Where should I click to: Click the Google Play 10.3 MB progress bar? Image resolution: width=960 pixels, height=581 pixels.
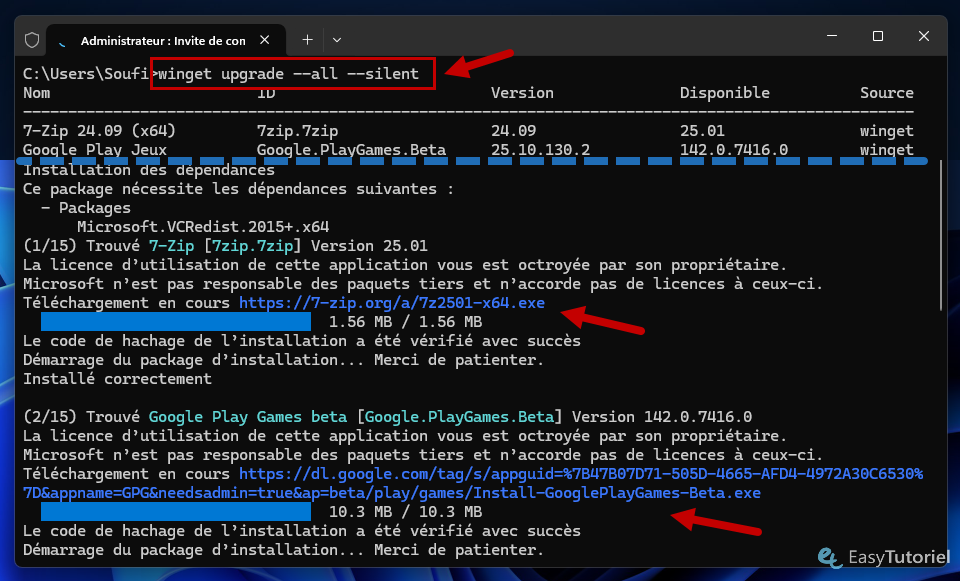point(176,512)
